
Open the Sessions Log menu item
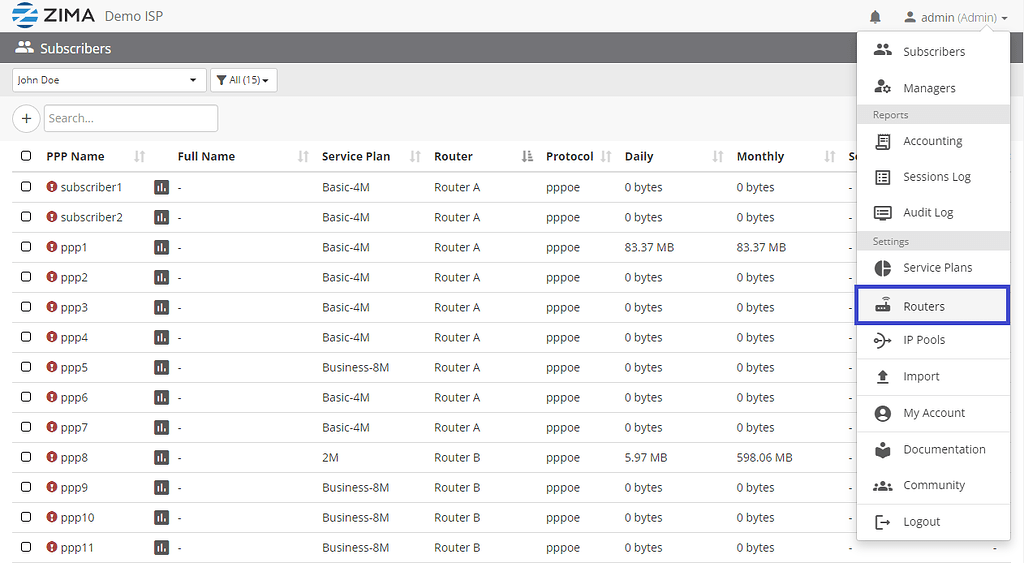[936, 177]
